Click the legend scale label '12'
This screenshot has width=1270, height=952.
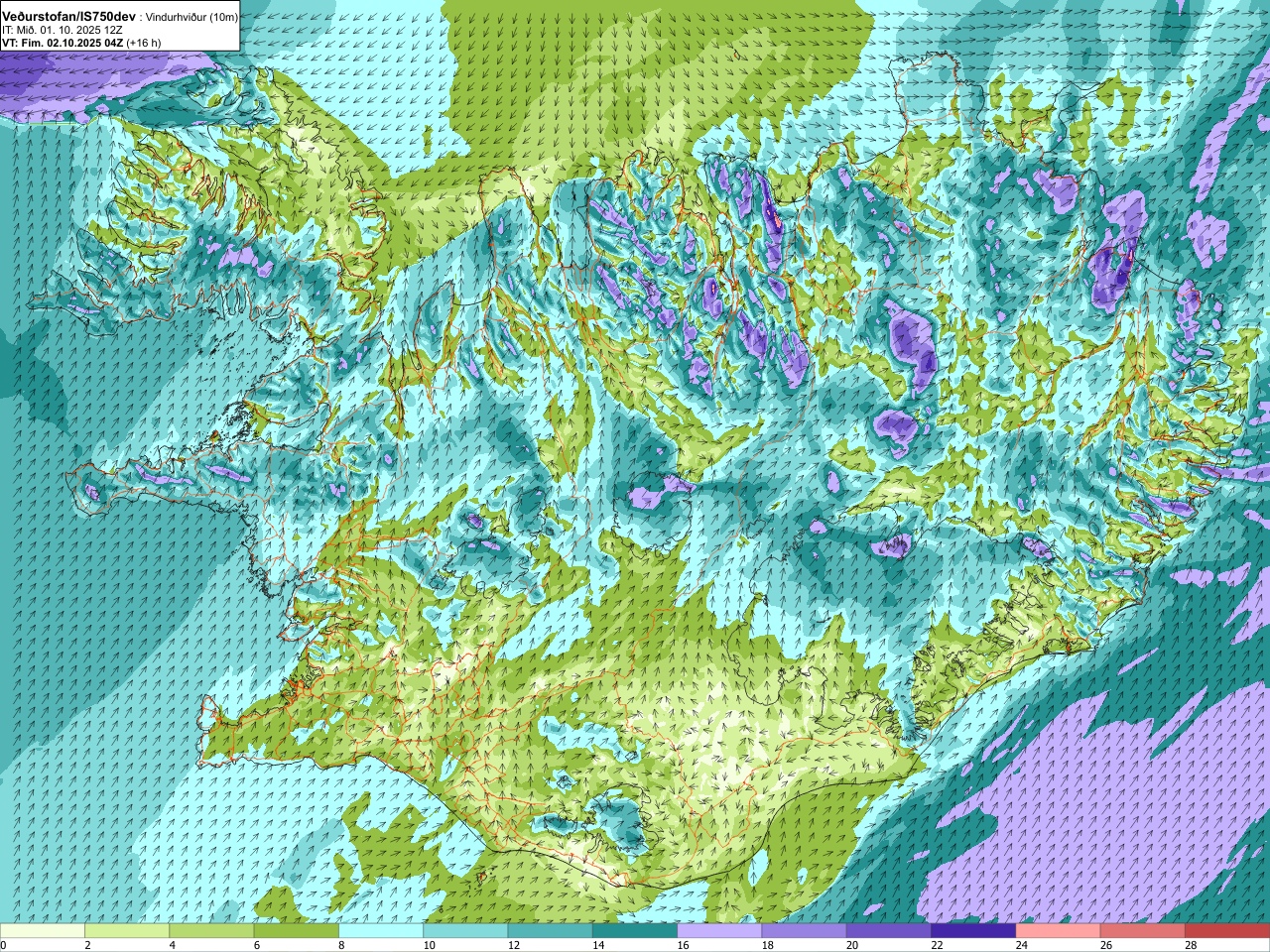513,945
